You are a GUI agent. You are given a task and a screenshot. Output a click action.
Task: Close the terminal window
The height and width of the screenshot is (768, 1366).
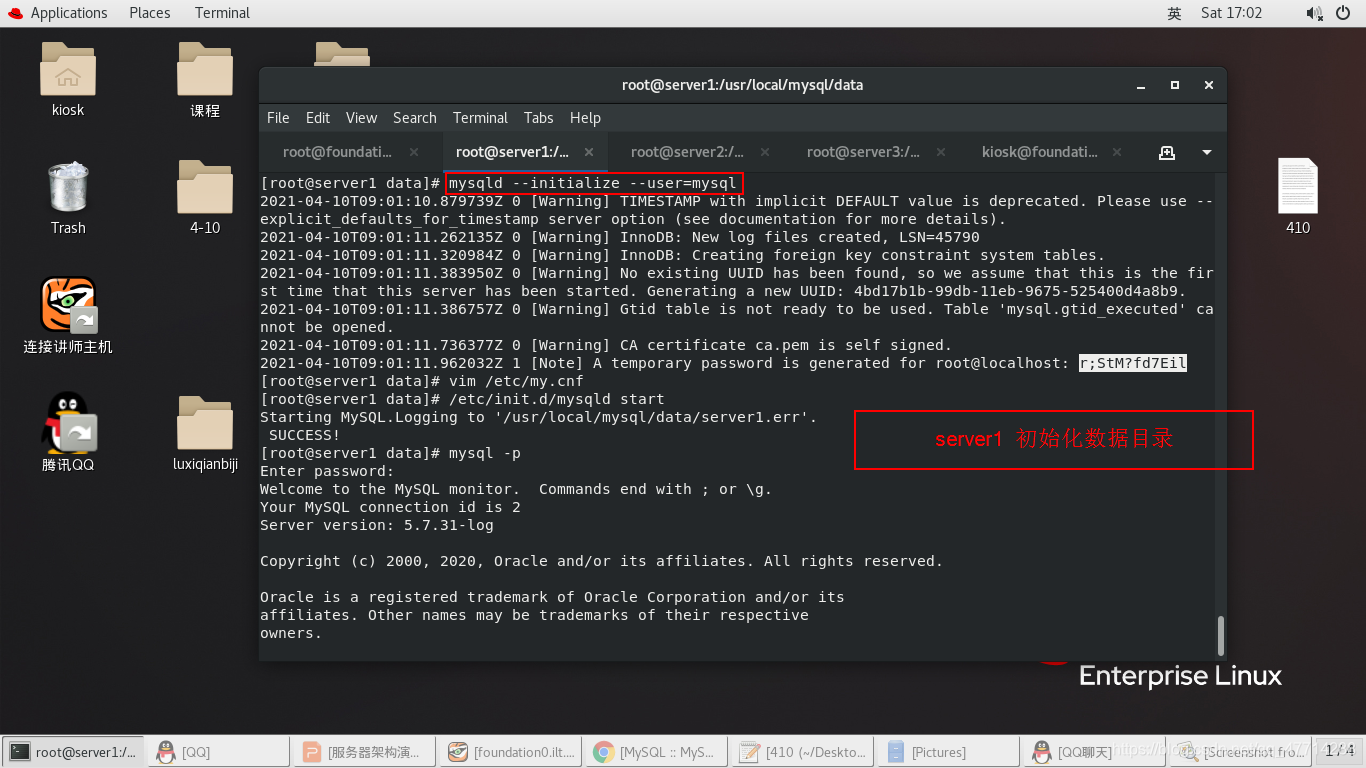click(1208, 85)
